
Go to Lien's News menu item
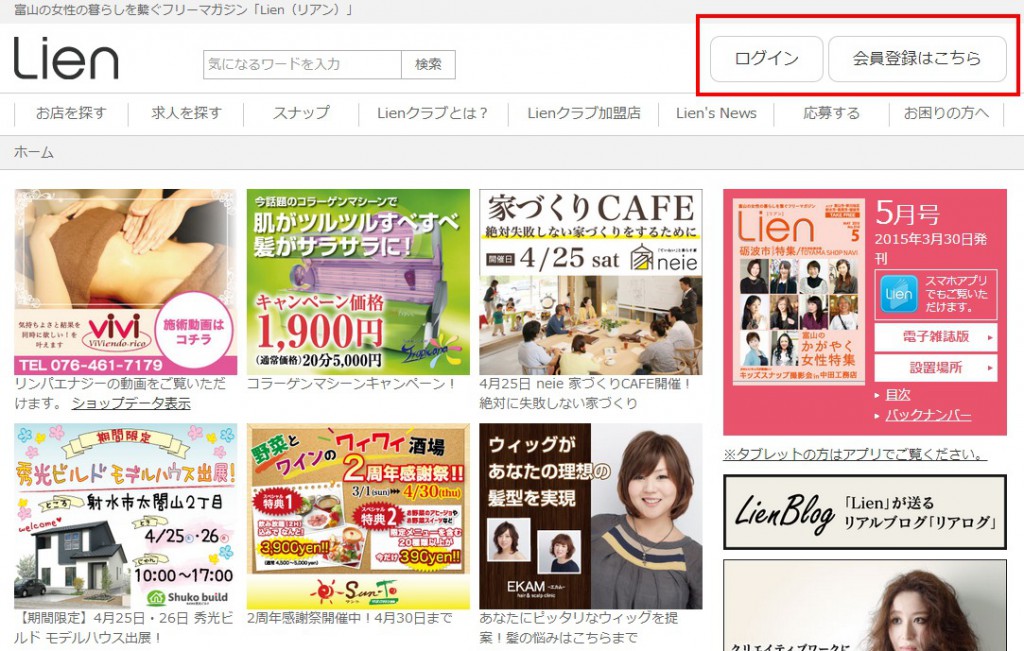pos(716,114)
